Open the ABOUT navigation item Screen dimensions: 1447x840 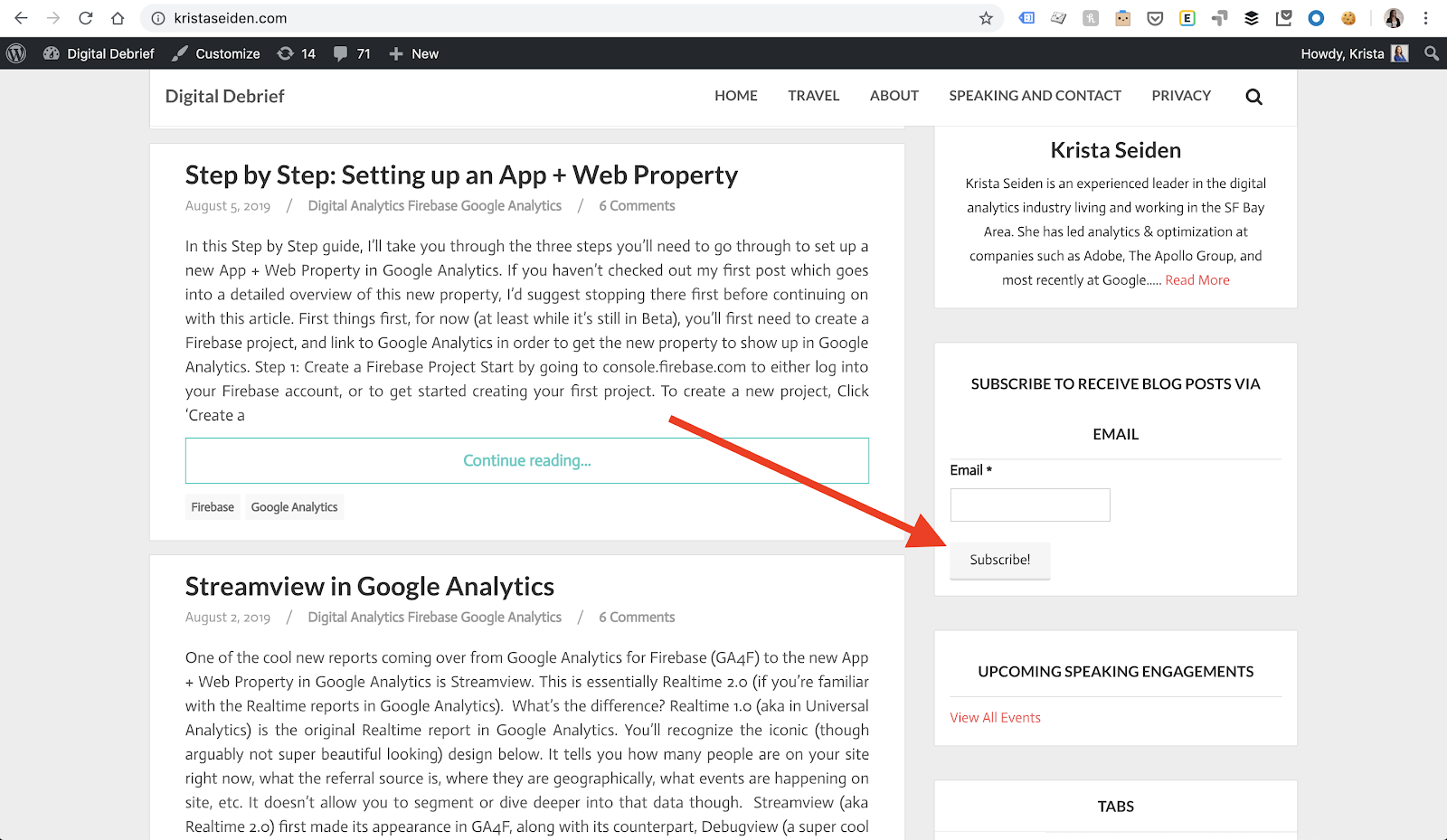tap(894, 96)
